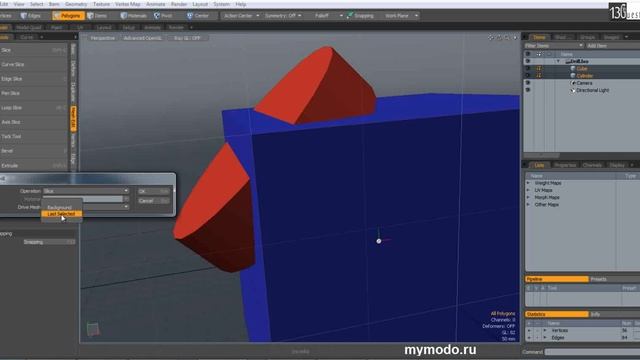Open the Help menu
Screen dimensions: 640x360
click(240, 4)
